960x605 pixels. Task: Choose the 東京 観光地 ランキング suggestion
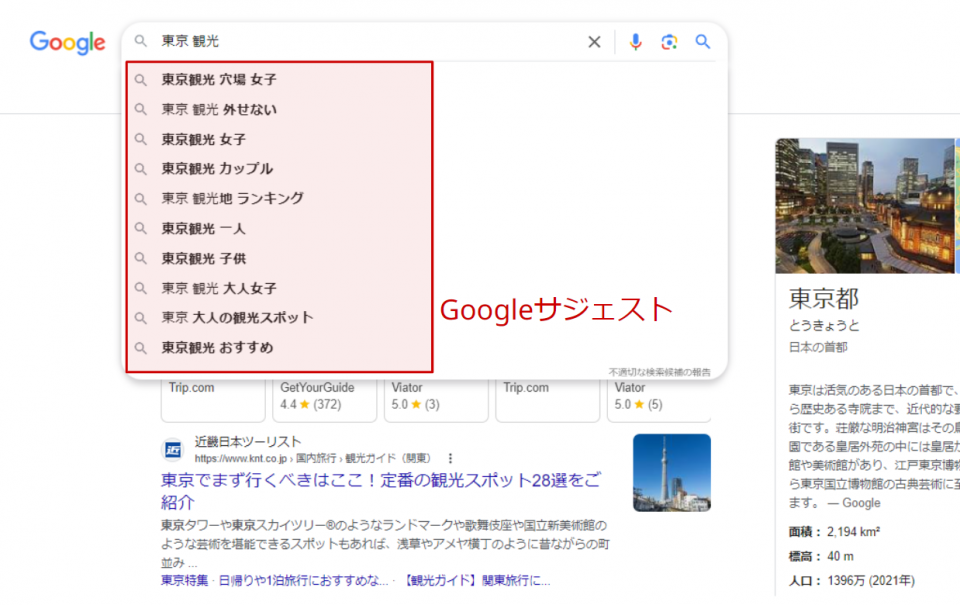pos(232,198)
